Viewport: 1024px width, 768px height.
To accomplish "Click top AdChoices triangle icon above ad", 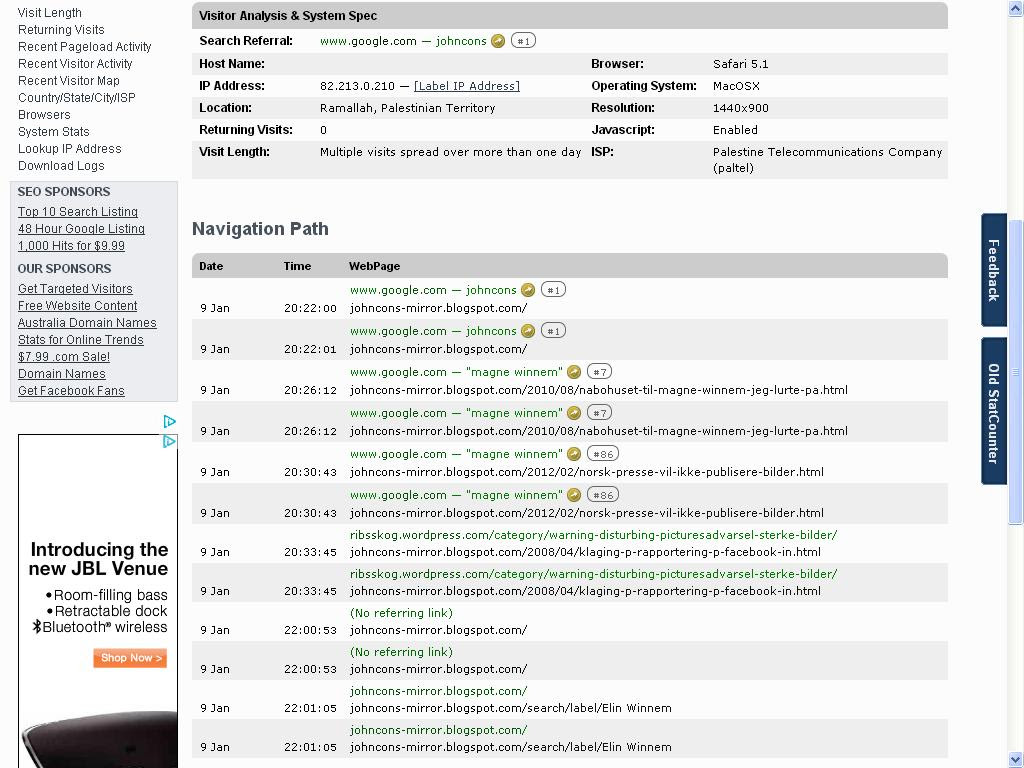I will tap(169, 421).
